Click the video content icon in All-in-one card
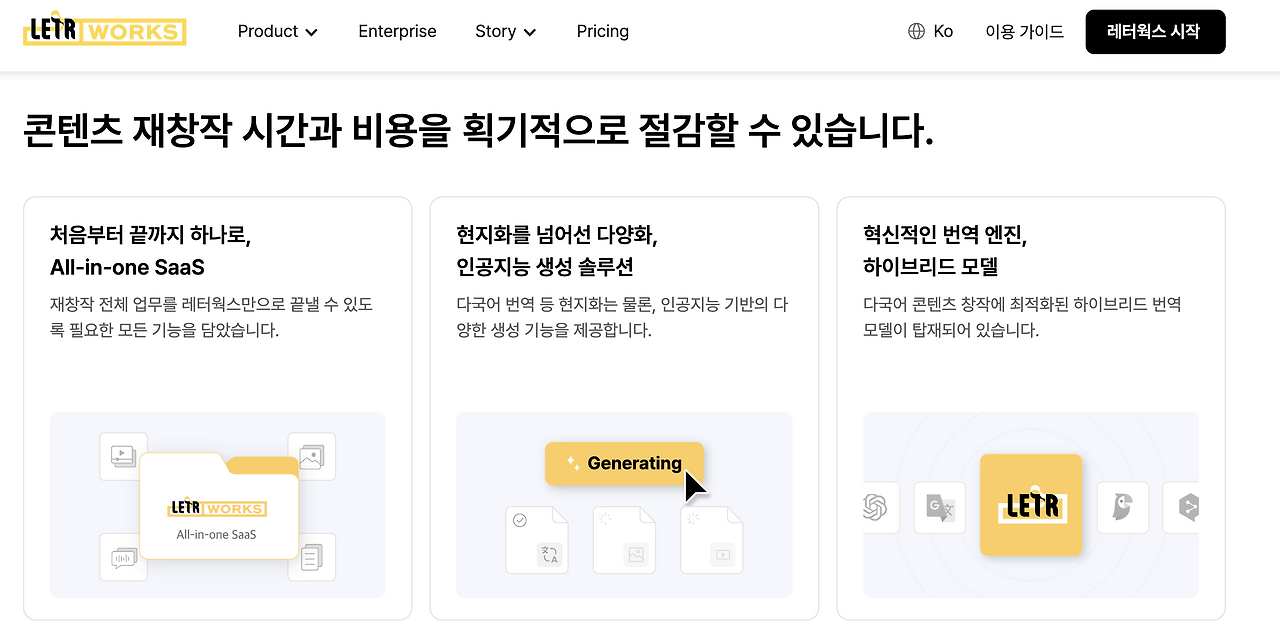This screenshot has height=634, width=1280. pyautogui.click(x=124, y=455)
